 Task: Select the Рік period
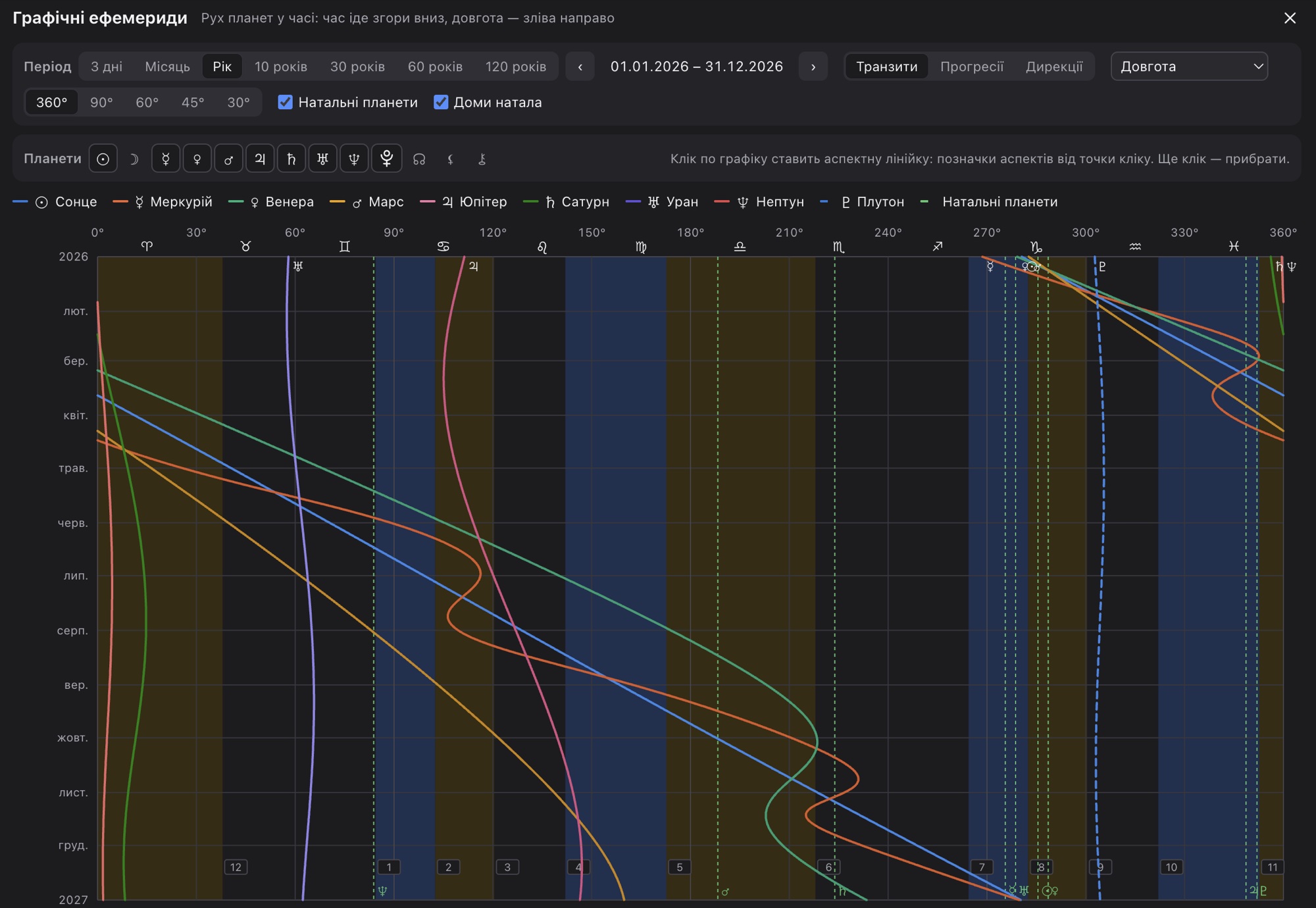click(222, 66)
